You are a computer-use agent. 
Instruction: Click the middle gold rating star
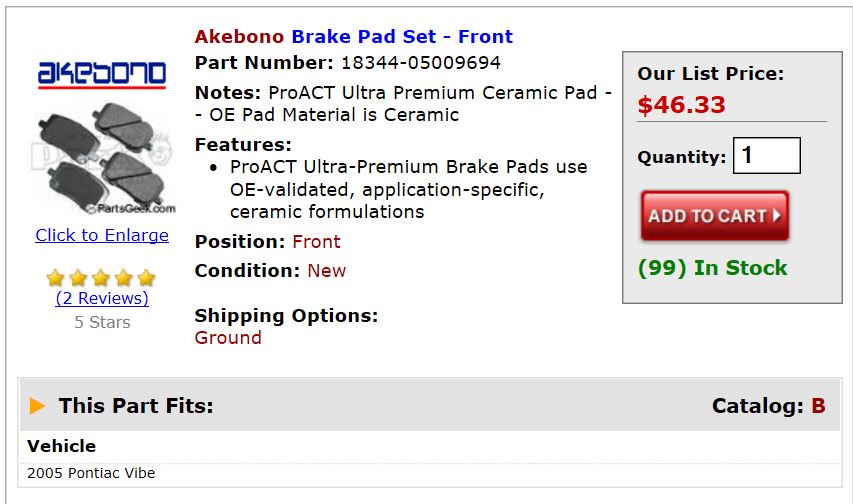102,278
